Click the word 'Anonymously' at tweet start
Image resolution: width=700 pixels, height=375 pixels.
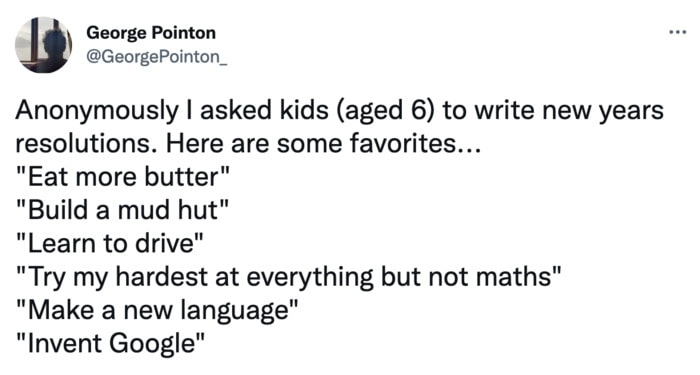click(x=97, y=111)
